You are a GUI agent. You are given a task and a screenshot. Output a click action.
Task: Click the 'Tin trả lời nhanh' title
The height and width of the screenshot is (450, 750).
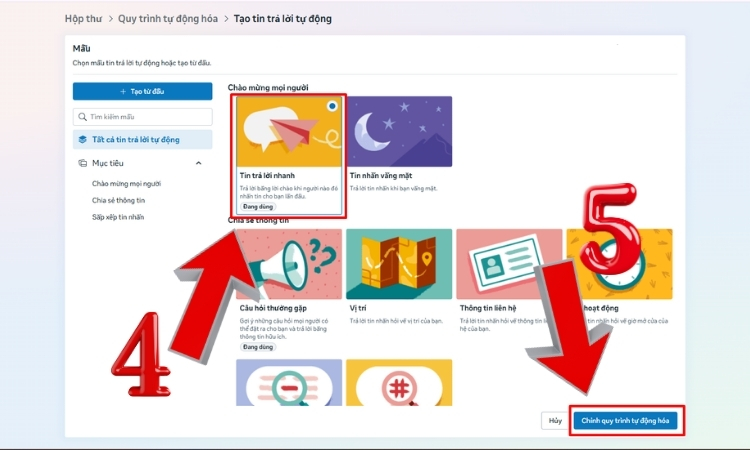click(x=267, y=176)
